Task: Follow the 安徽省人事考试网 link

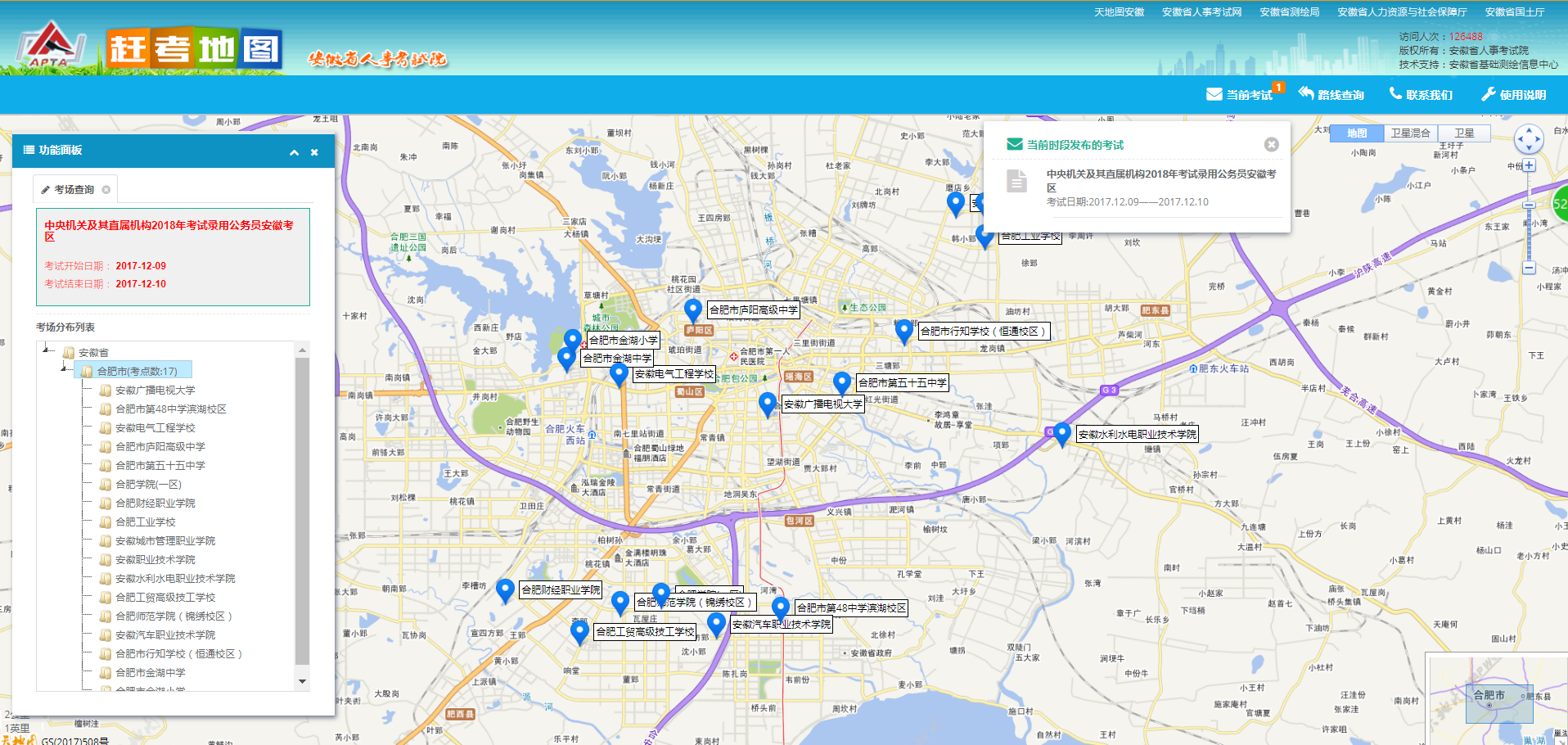Action: 1201,12
